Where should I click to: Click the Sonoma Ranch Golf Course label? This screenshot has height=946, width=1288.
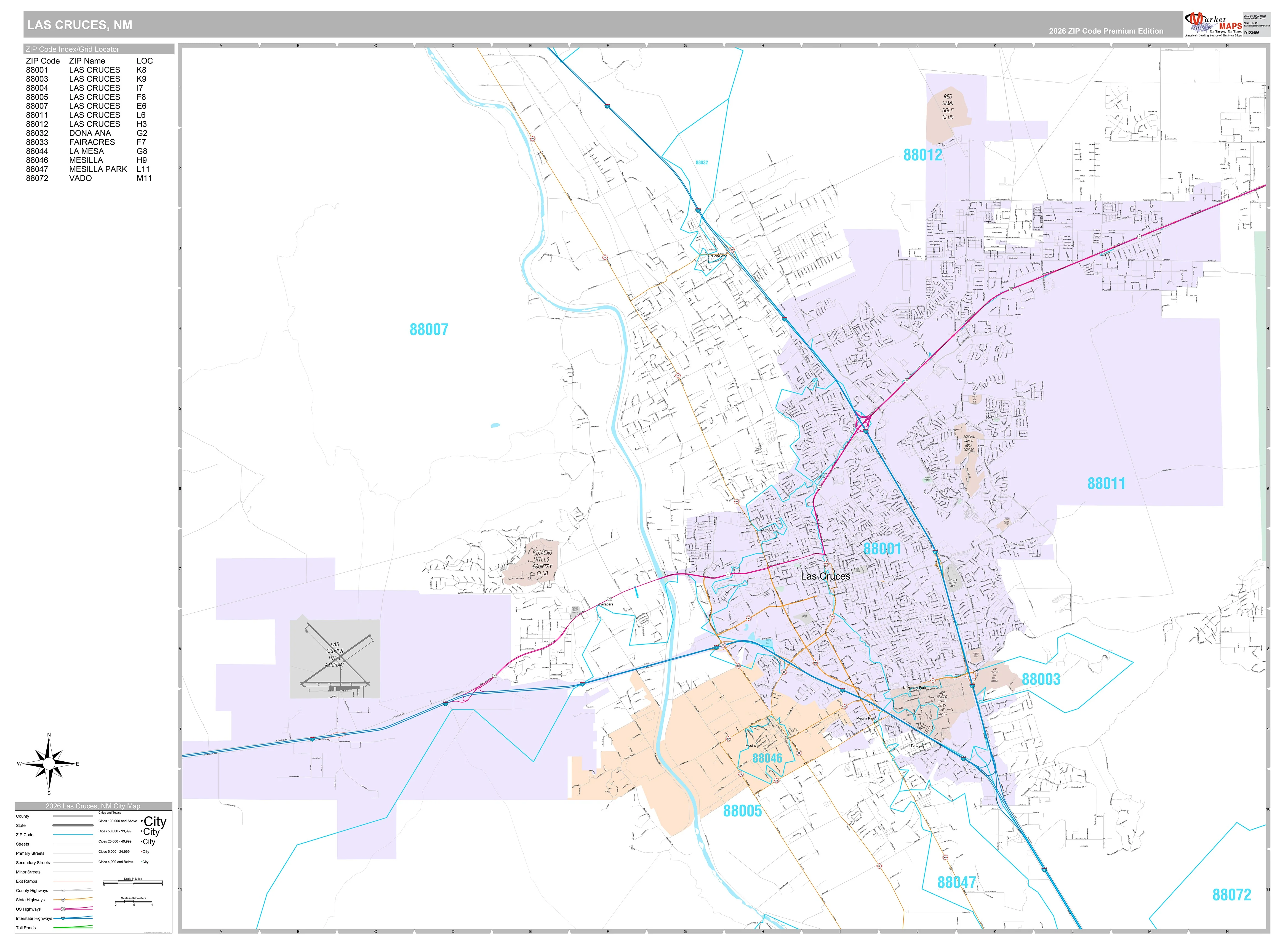[x=969, y=443]
